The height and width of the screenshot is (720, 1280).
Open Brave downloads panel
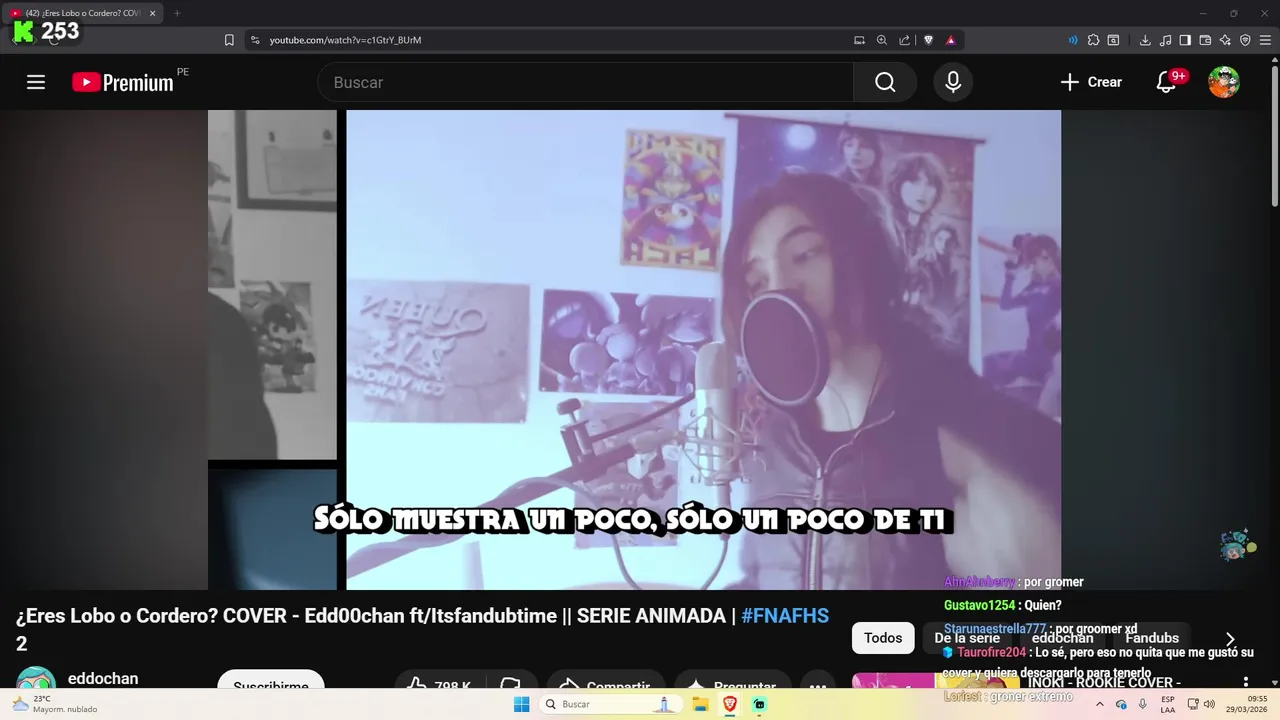point(1145,40)
